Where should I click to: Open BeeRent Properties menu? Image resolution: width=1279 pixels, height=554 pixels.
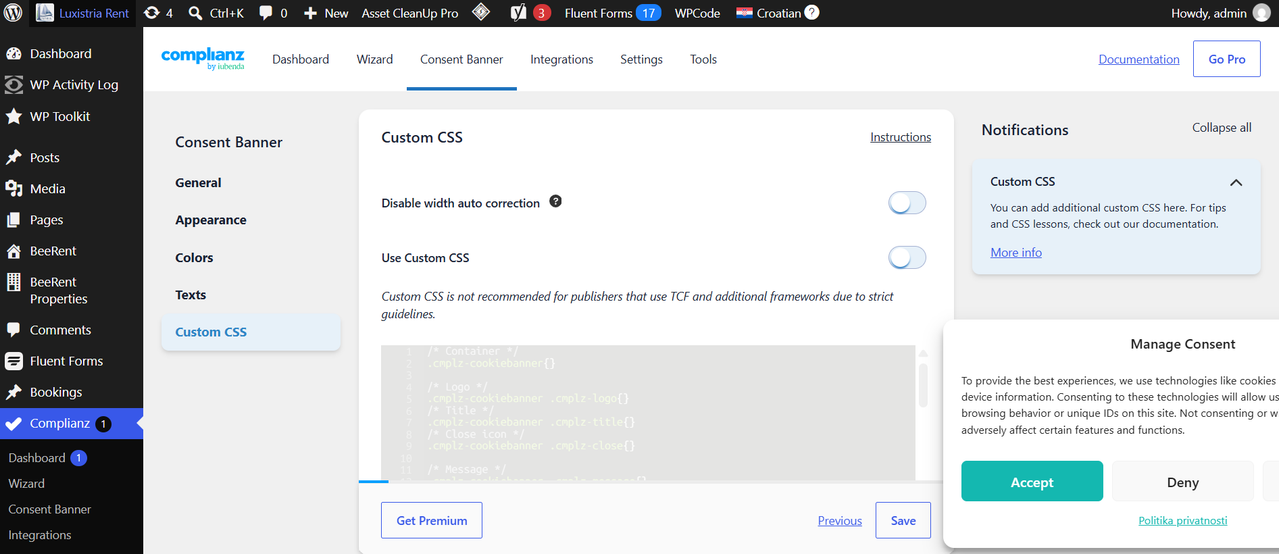point(71,290)
